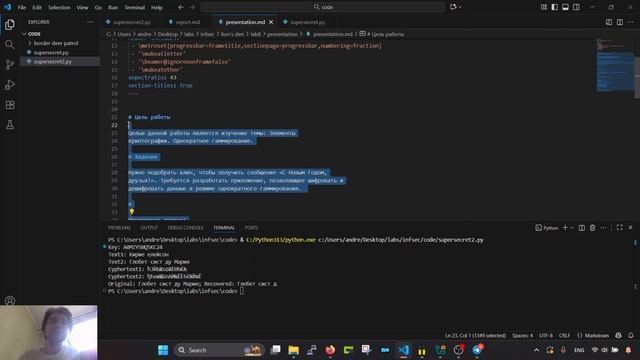Open the Run menu

(x=113, y=7)
